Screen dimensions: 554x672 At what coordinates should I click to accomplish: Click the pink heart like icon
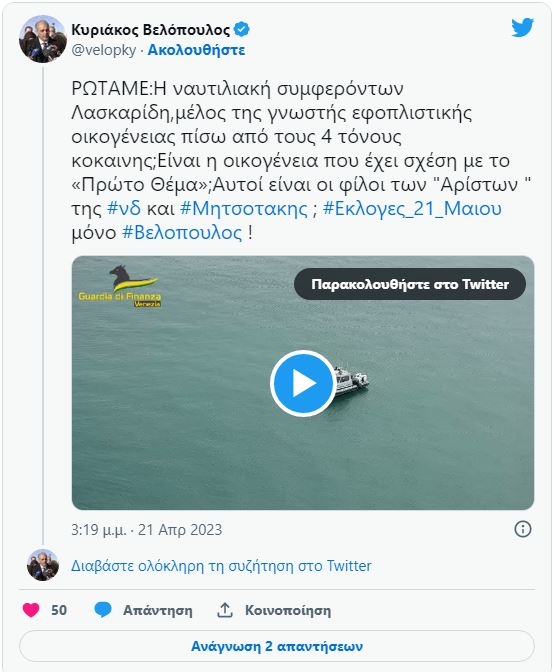(31, 609)
